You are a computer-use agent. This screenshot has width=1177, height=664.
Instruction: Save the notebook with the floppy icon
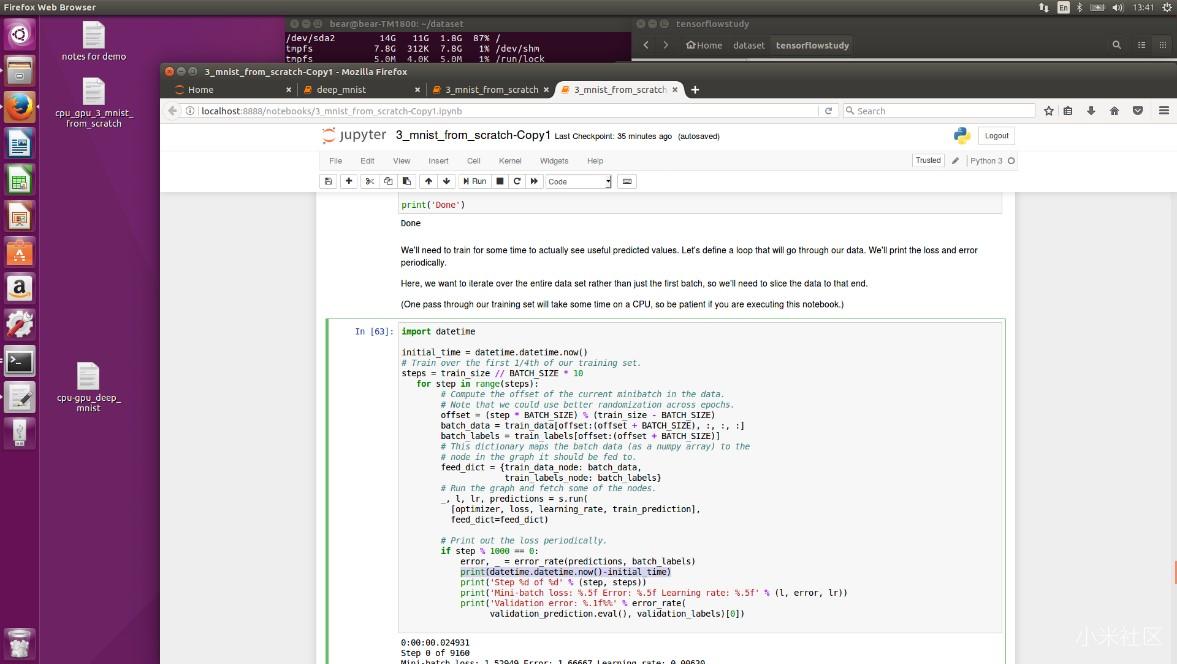tap(328, 182)
